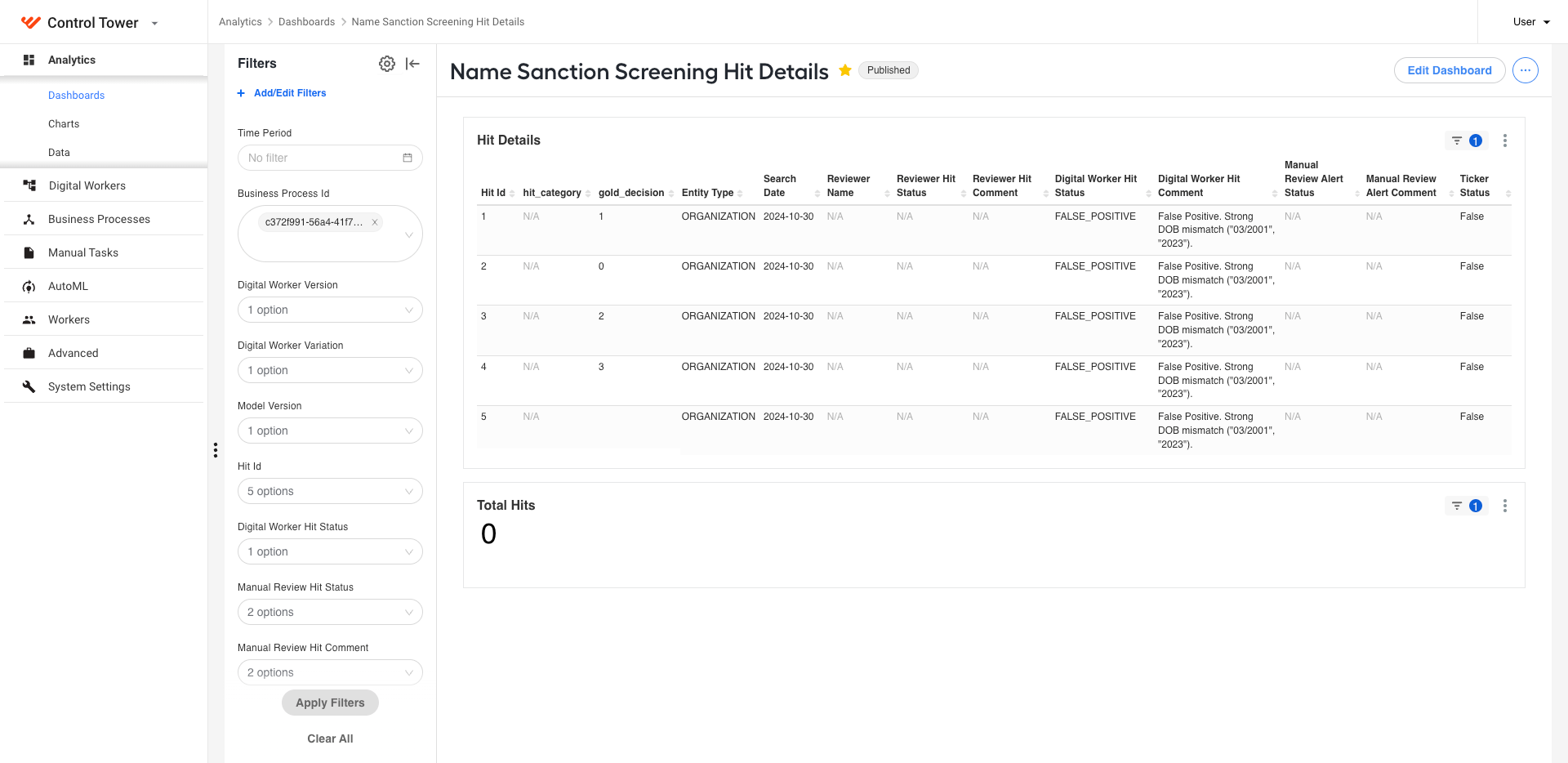Screen dimensions: 1568x763
Task: Open the AutoML sidebar icon
Action: 29,286
